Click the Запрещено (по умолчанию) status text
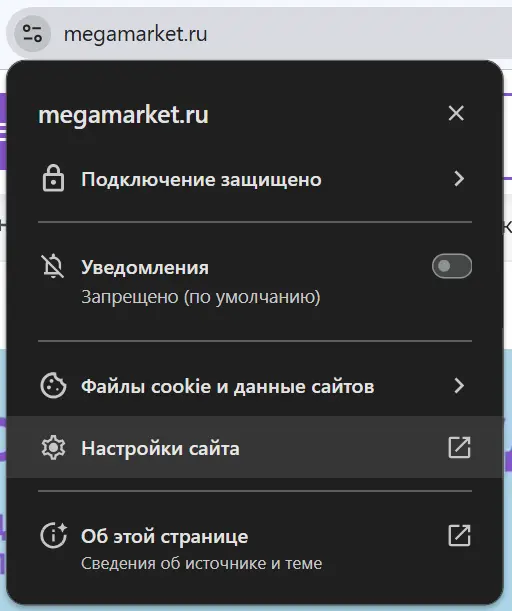 coord(201,297)
